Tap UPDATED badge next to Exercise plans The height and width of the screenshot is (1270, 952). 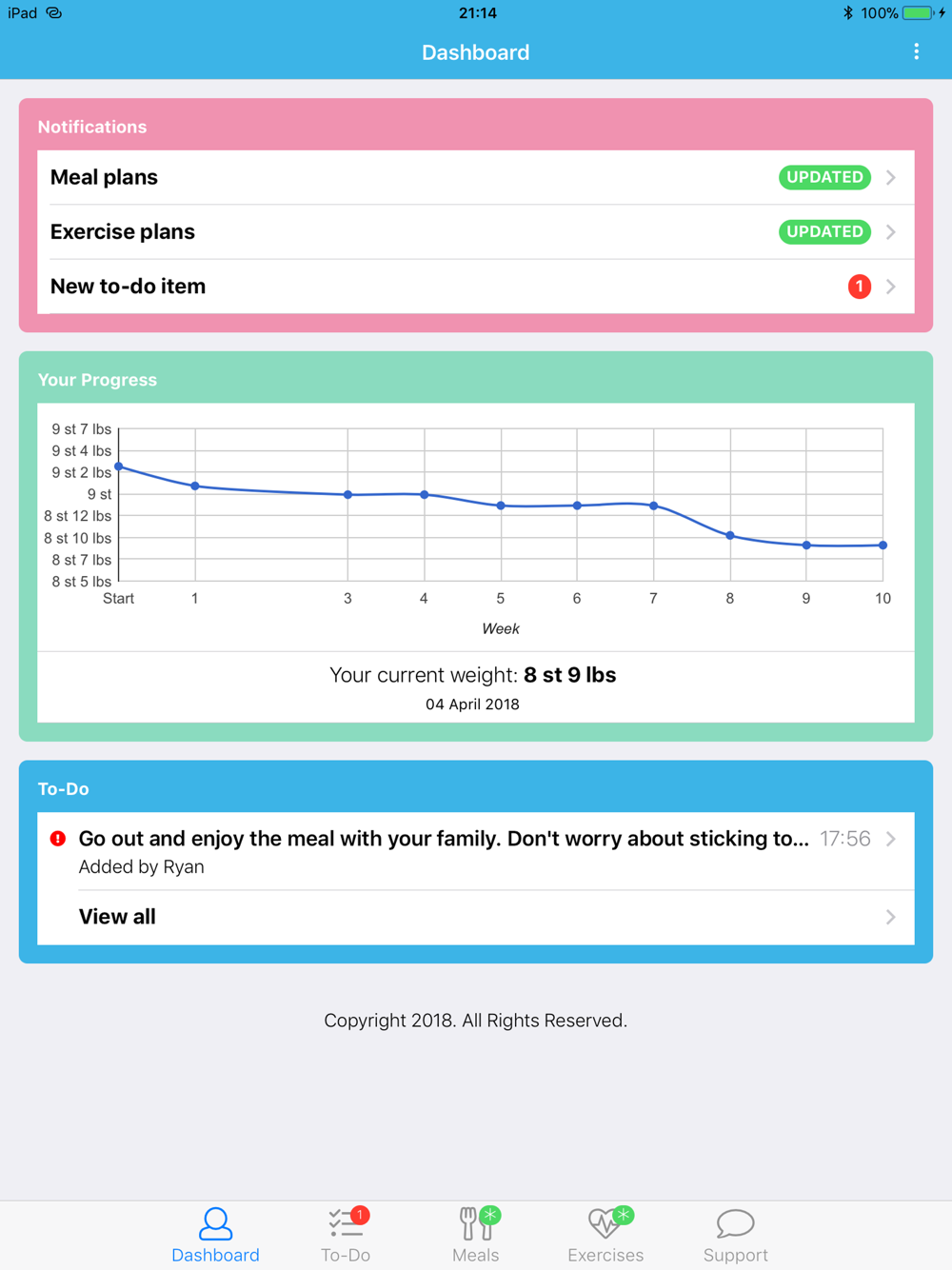pyautogui.click(x=824, y=232)
